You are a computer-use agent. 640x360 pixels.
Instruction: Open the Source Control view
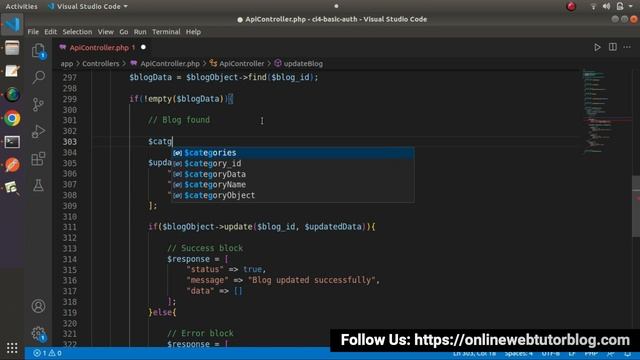(x=38, y=104)
